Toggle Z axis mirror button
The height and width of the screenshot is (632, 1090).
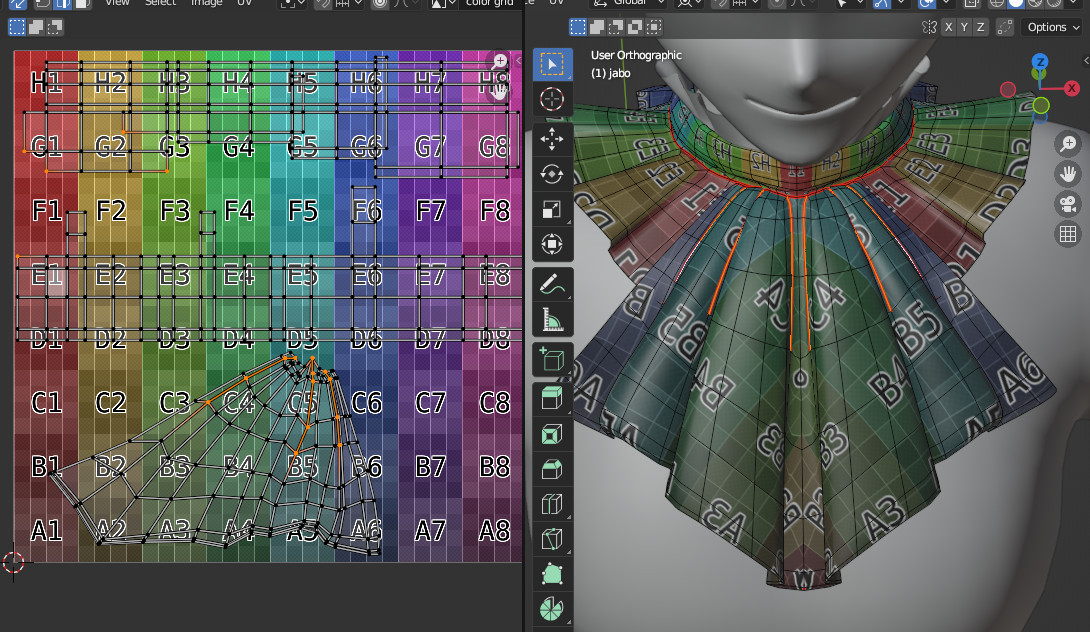980,27
